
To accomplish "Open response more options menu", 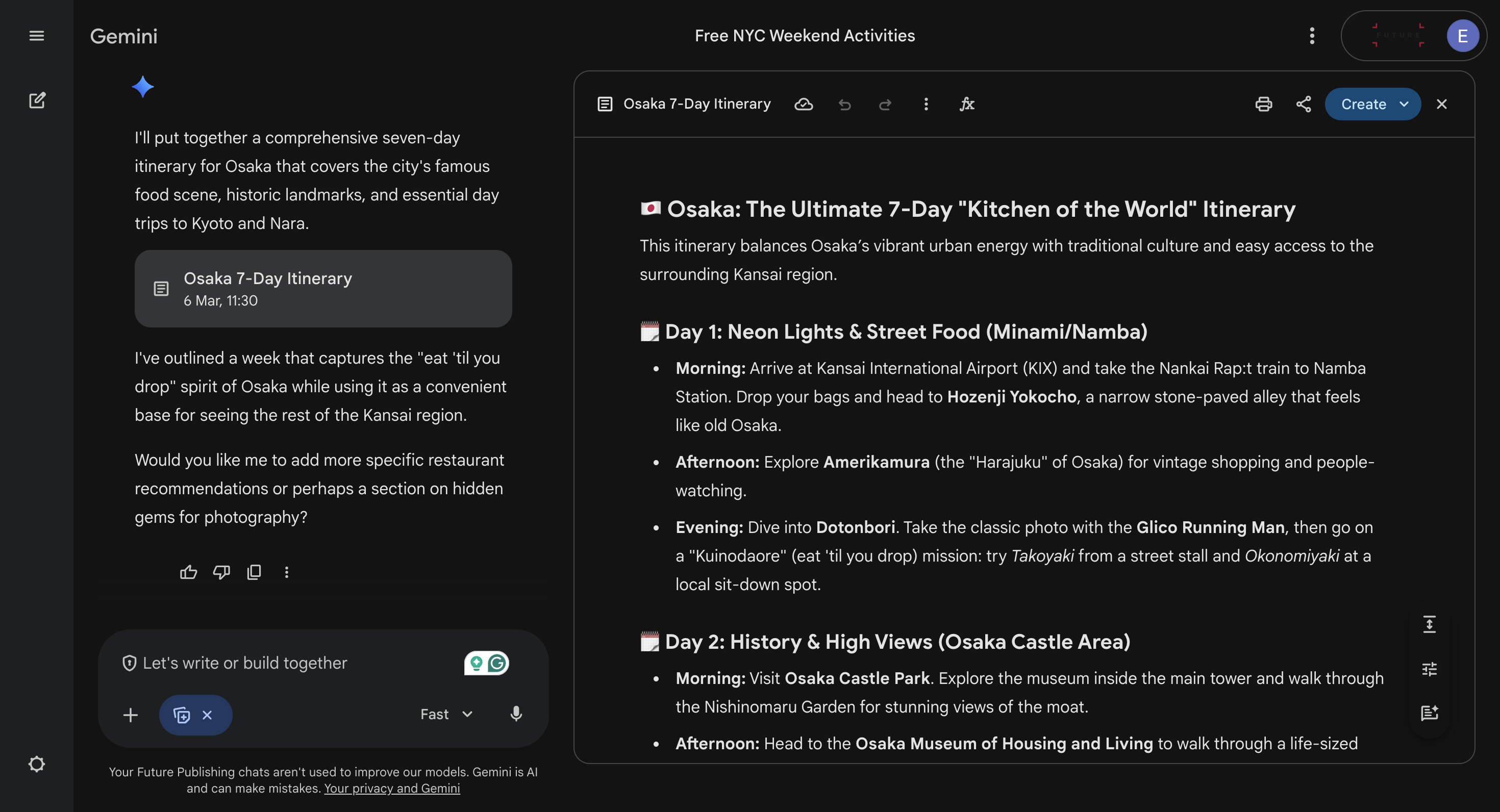I will point(287,572).
